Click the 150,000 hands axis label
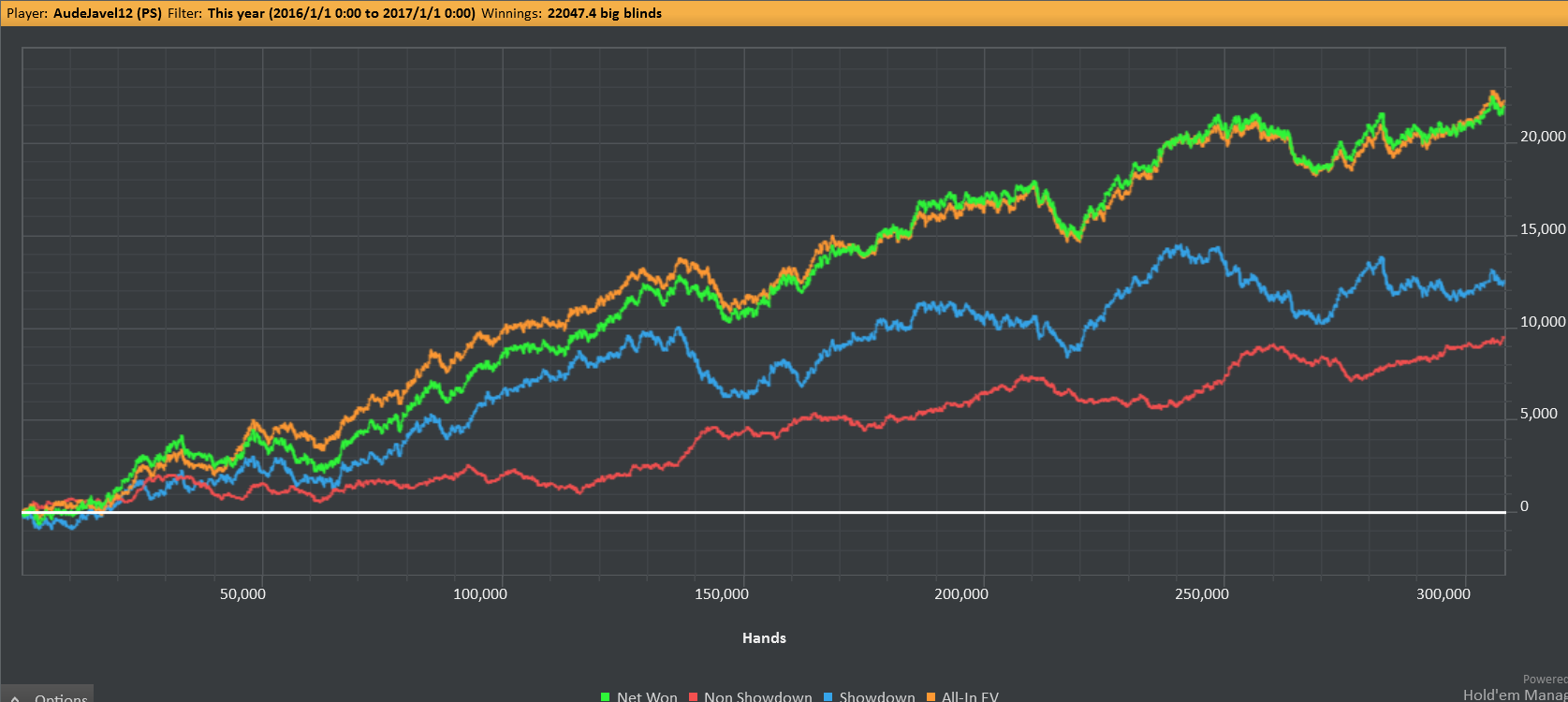Viewport: 1568px width, 702px height. (722, 593)
